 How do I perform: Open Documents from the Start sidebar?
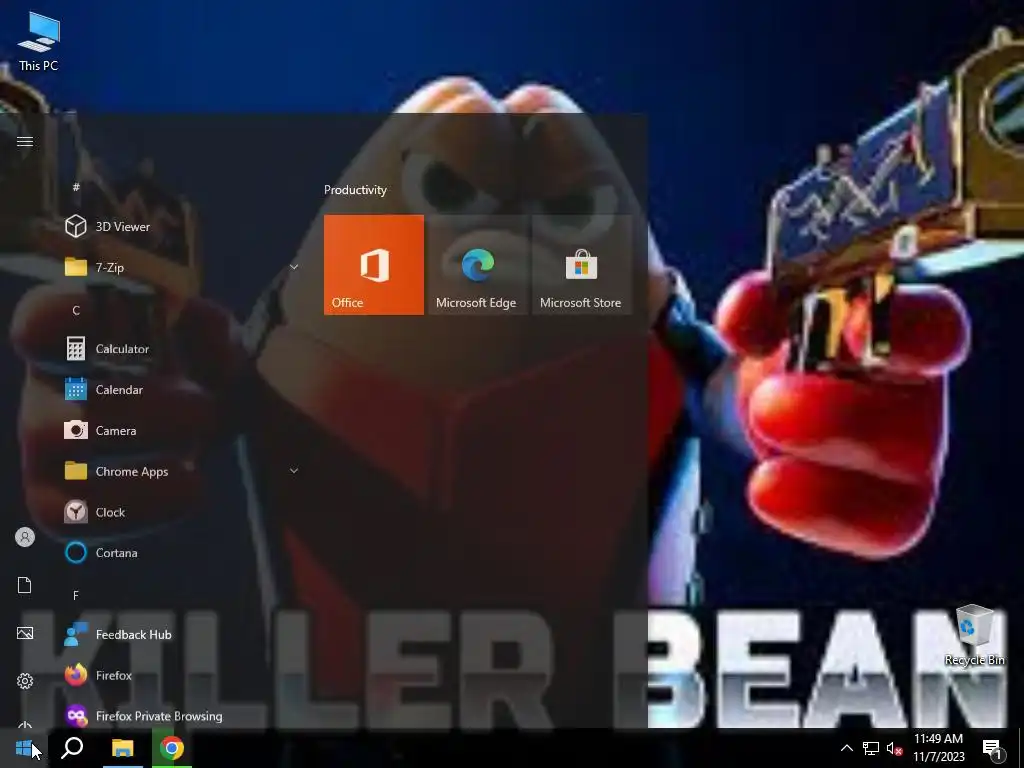click(25, 585)
